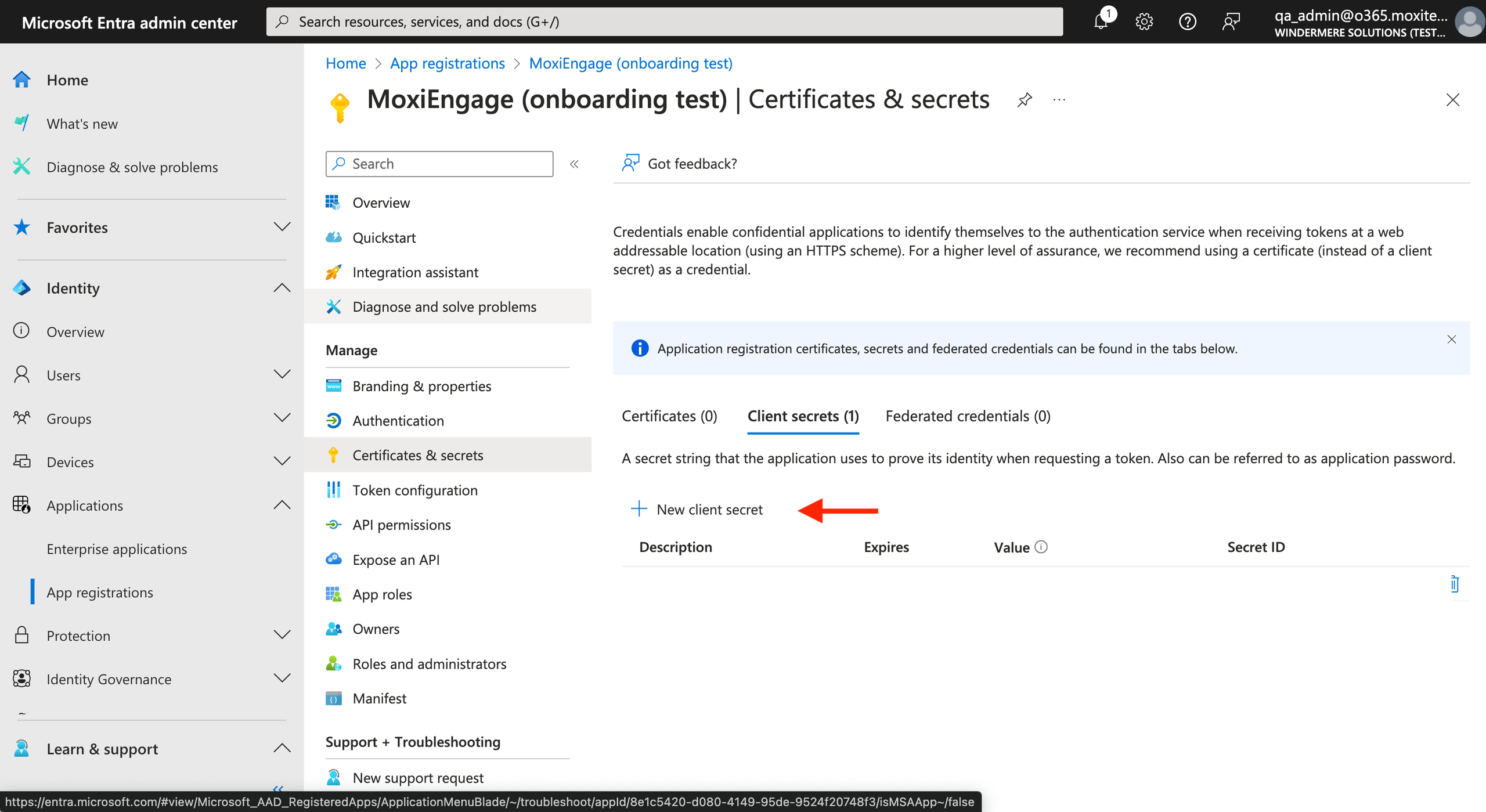Click the Description column header
Image resolution: width=1486 pixels, height=812 pixels.
(x=676, y=547)
